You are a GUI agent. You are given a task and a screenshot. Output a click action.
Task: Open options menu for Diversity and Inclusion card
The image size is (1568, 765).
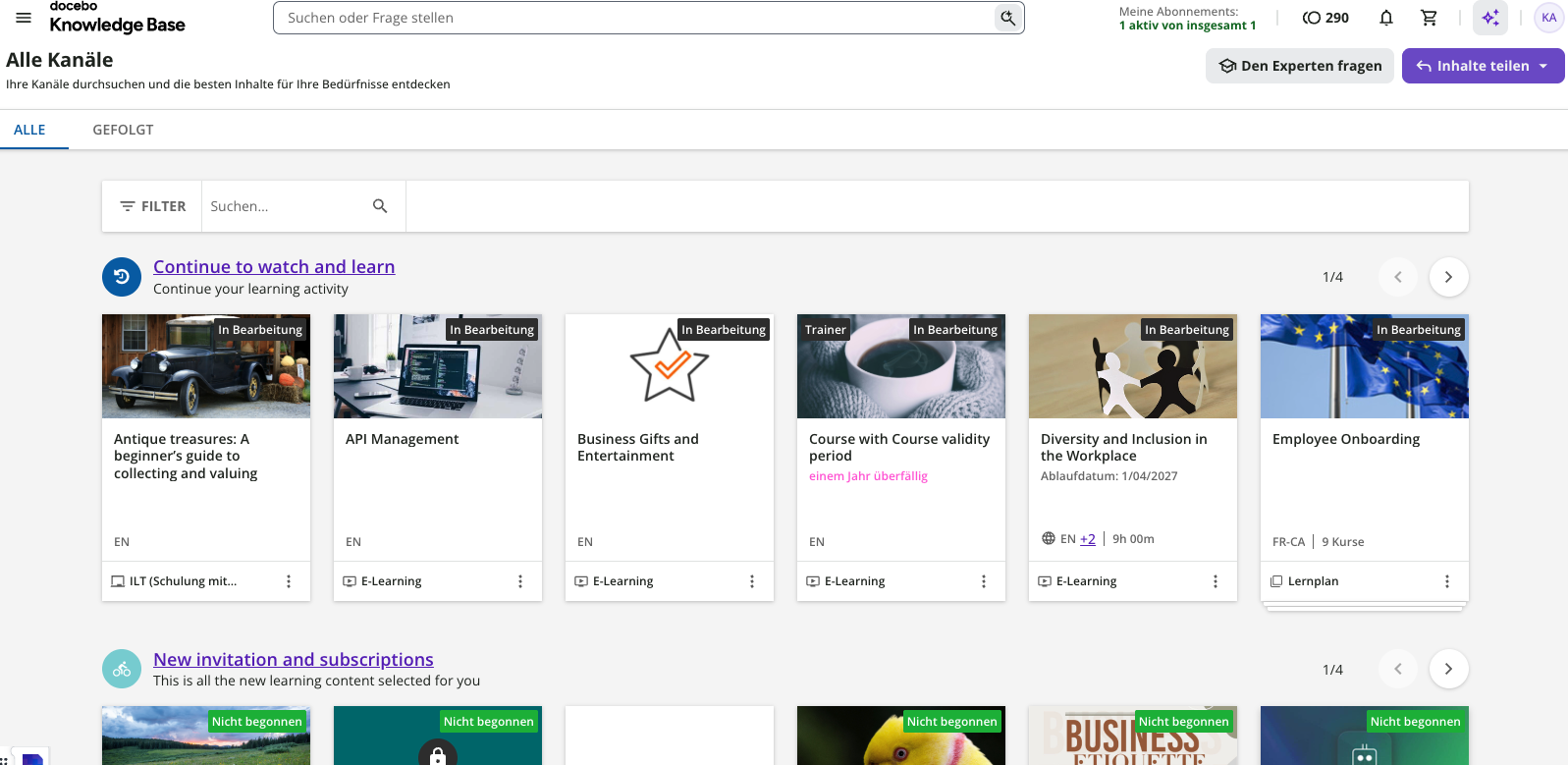pyautogui.click(x=1216, y=581)
